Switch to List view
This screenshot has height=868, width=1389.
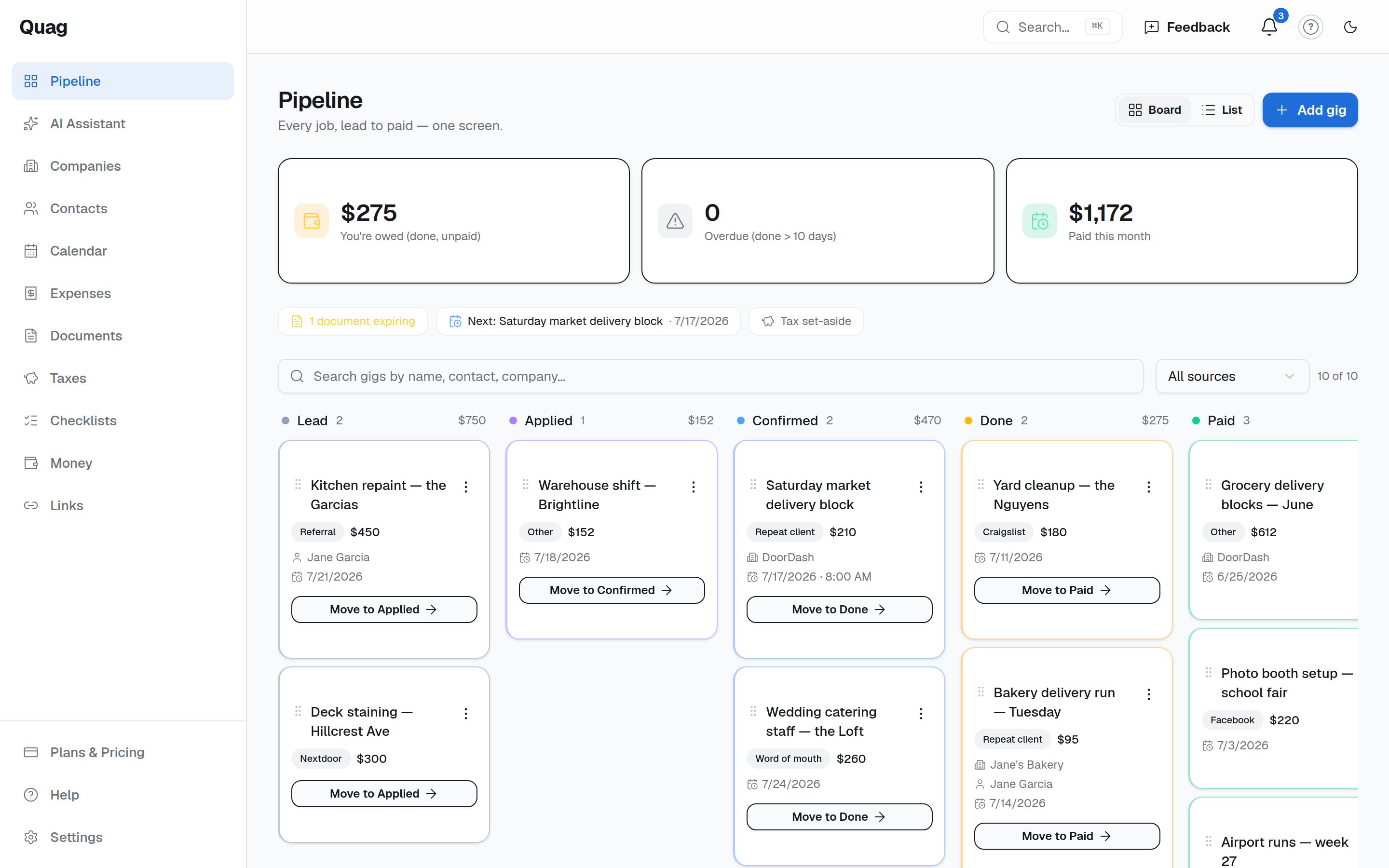[1222, 109]
